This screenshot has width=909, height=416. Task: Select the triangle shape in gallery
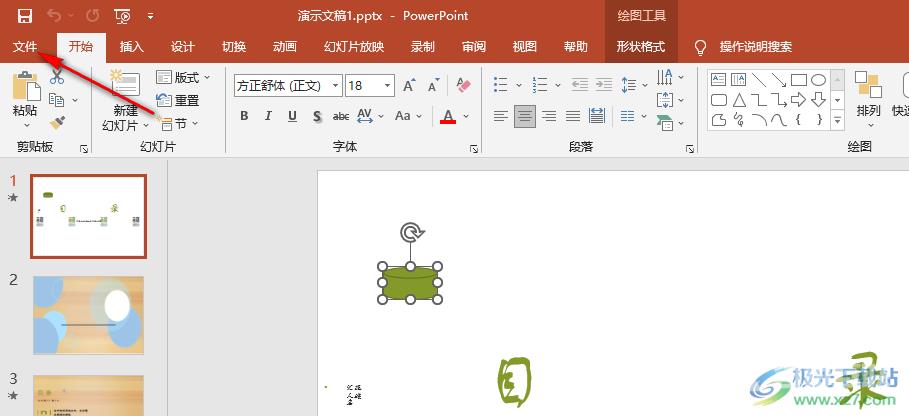point(739,100)
